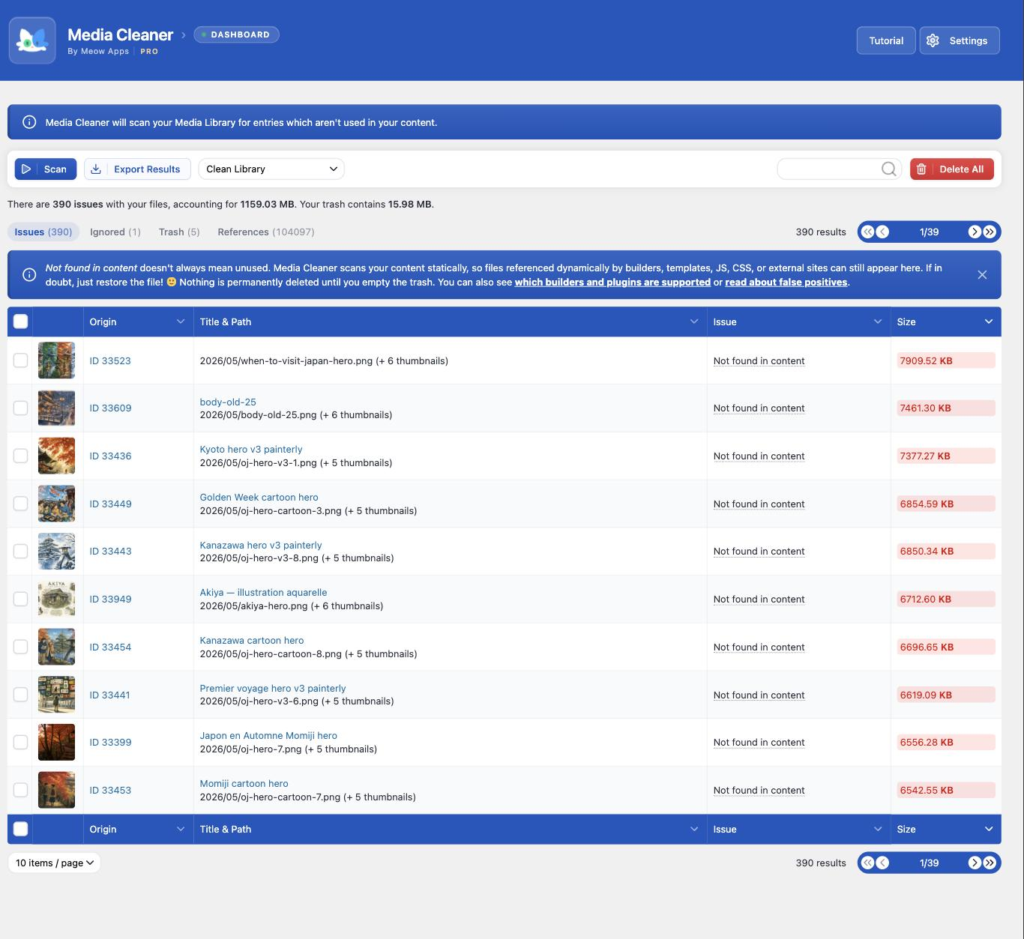Jump to last page in top pagination

point(989,232)
